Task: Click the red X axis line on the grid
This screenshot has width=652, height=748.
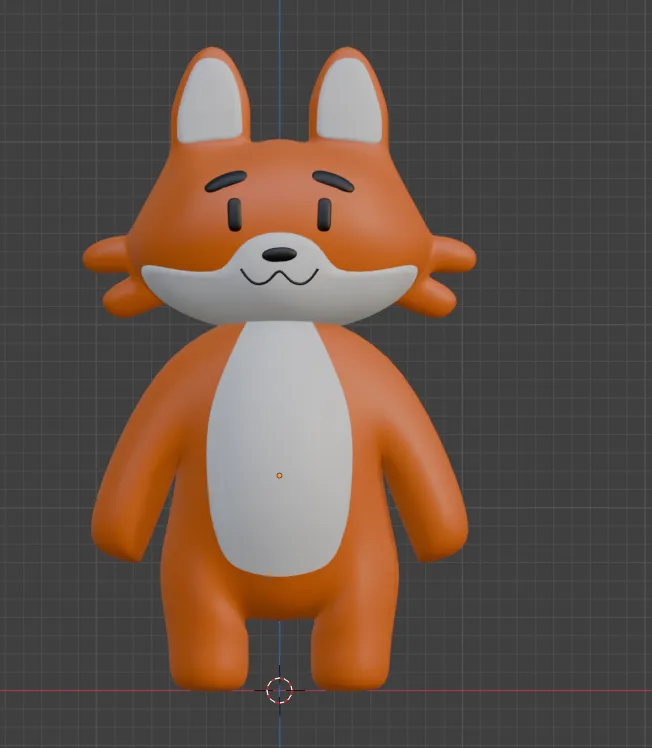Action: pyautogui.click(x=477, y=690)
